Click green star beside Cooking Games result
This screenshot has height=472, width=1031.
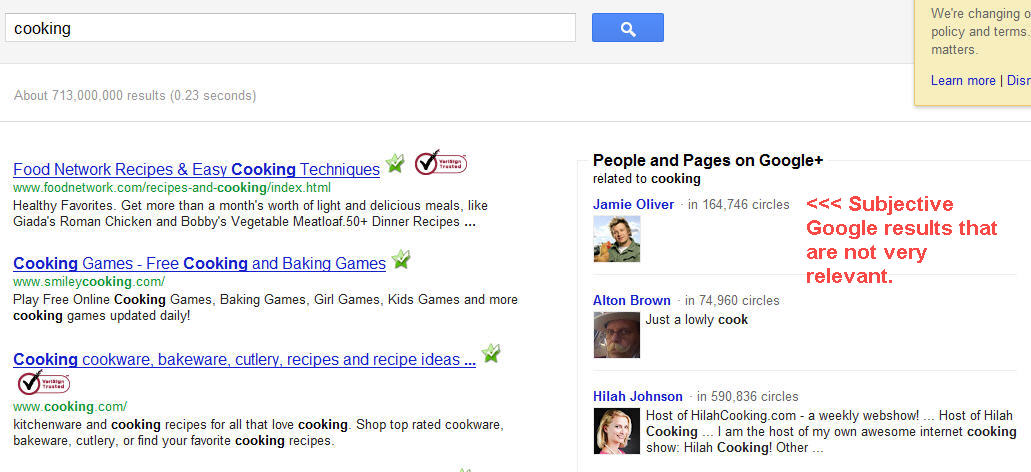point(400,259)
